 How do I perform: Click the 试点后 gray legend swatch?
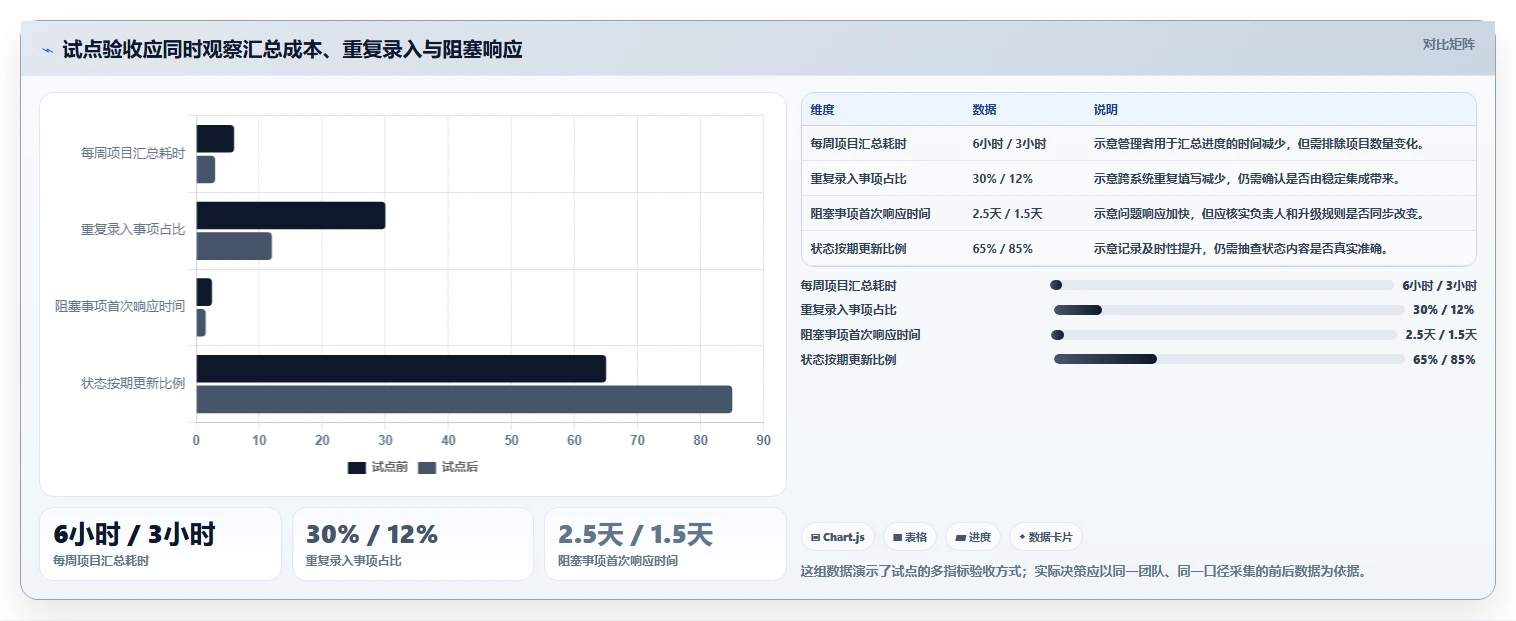tap(427, 467)
